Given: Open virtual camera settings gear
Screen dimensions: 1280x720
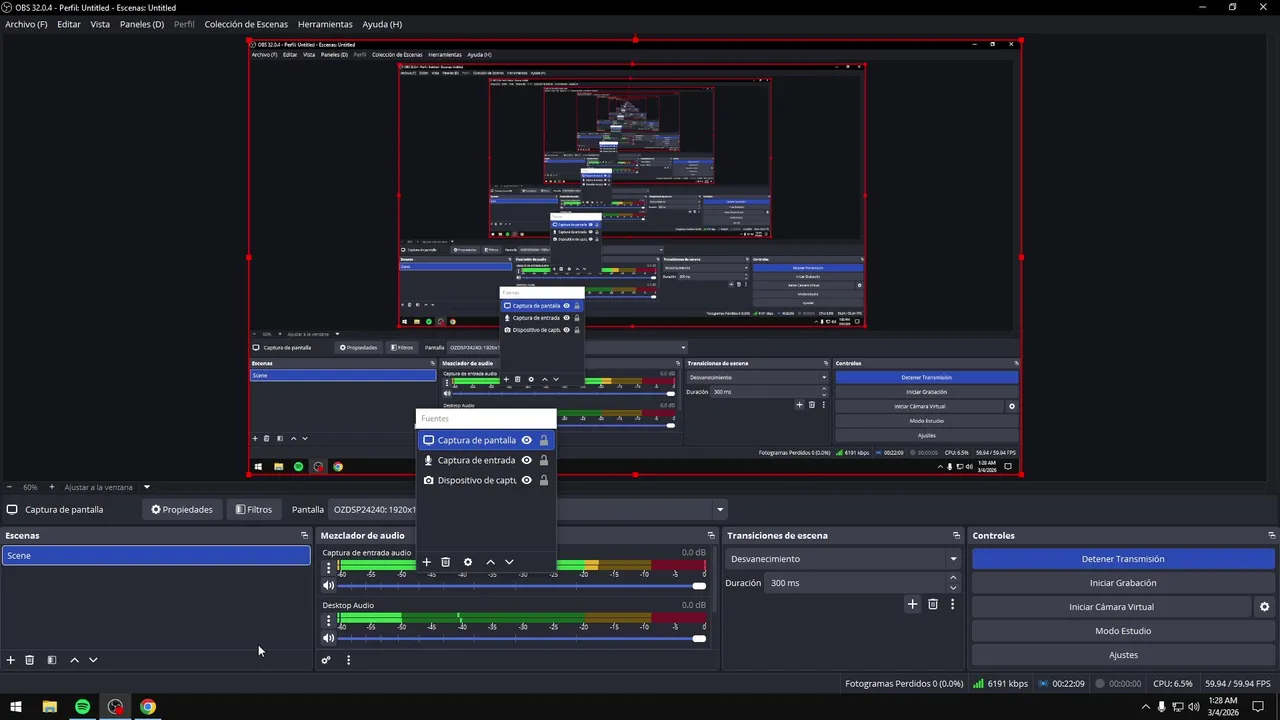Looking at the screenshot, I should coord(1264,607).
